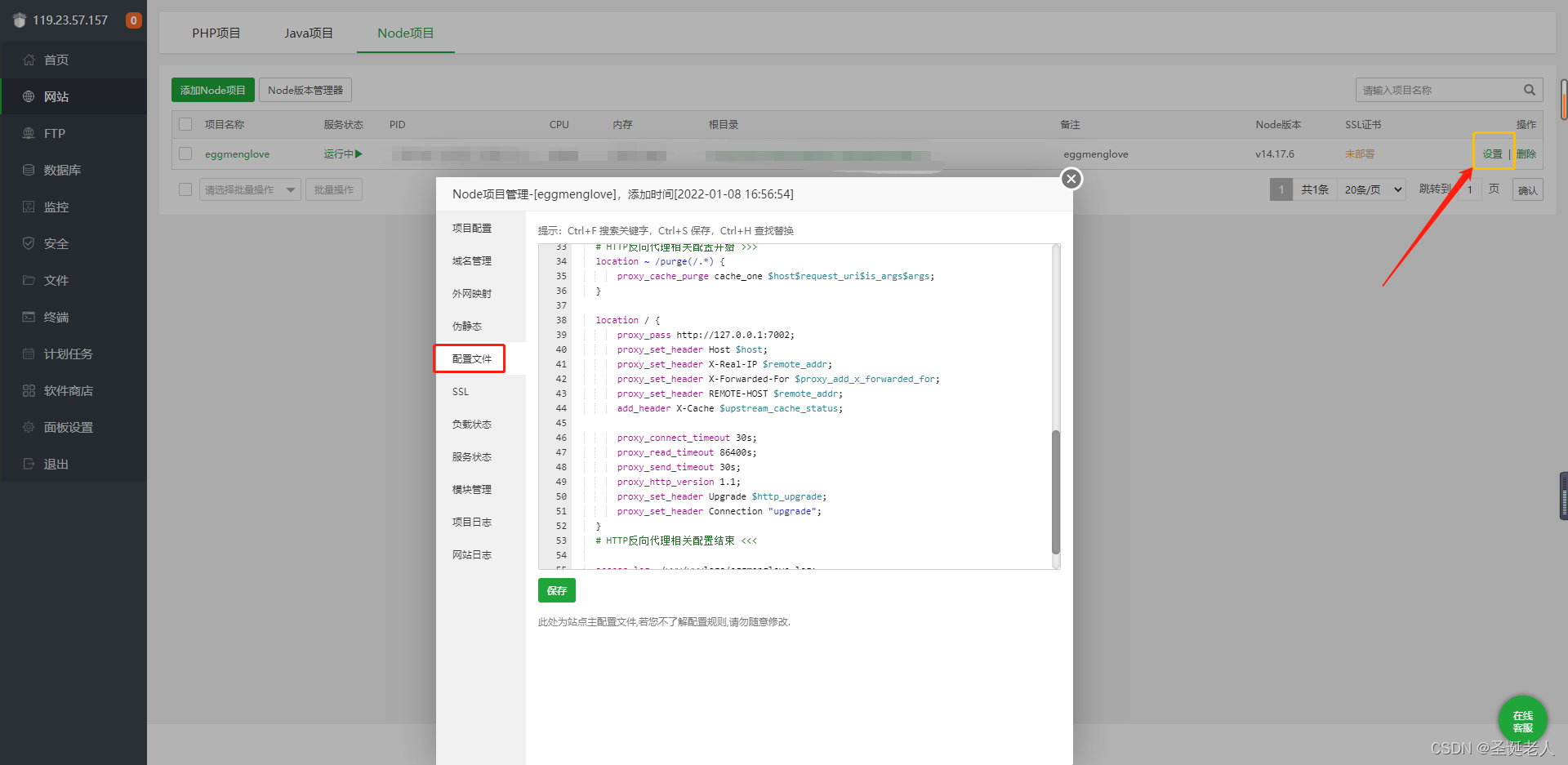Click the 未部署 SSL status link
Screen dimensions: 1568x765
pyautogui.click(x=1360, y=153)
